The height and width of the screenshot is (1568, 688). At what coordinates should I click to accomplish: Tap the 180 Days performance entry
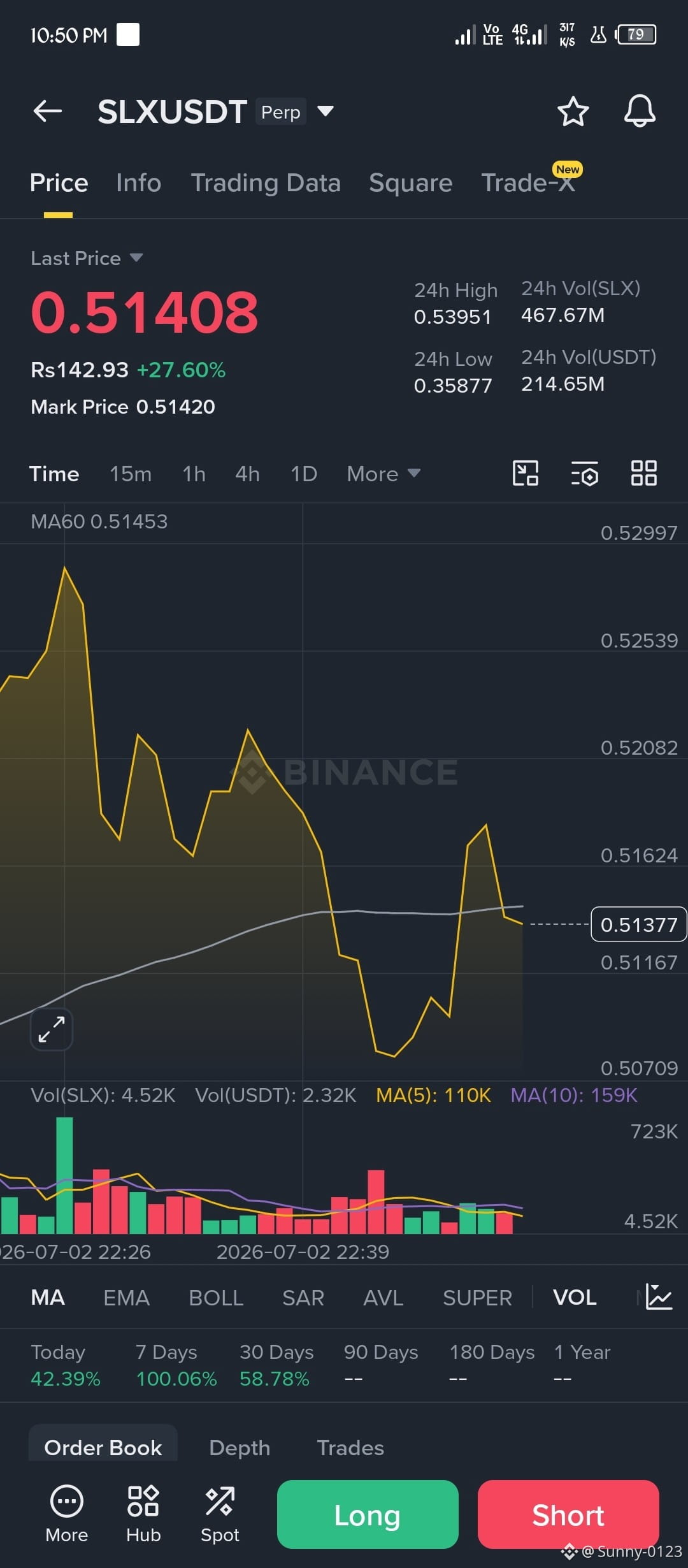[492, 1365]
